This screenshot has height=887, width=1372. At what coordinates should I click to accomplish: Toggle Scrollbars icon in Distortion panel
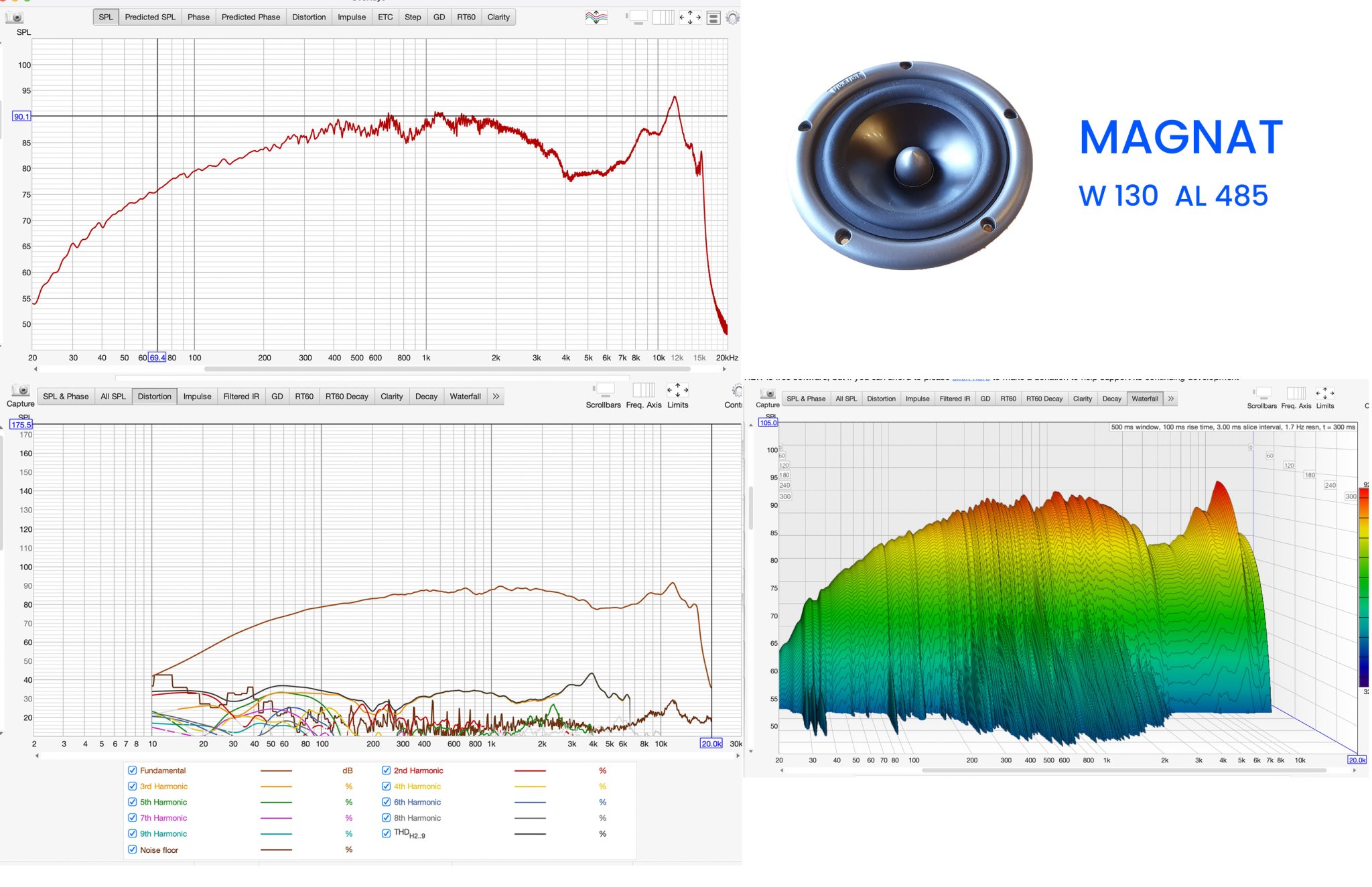click(604, 390)
